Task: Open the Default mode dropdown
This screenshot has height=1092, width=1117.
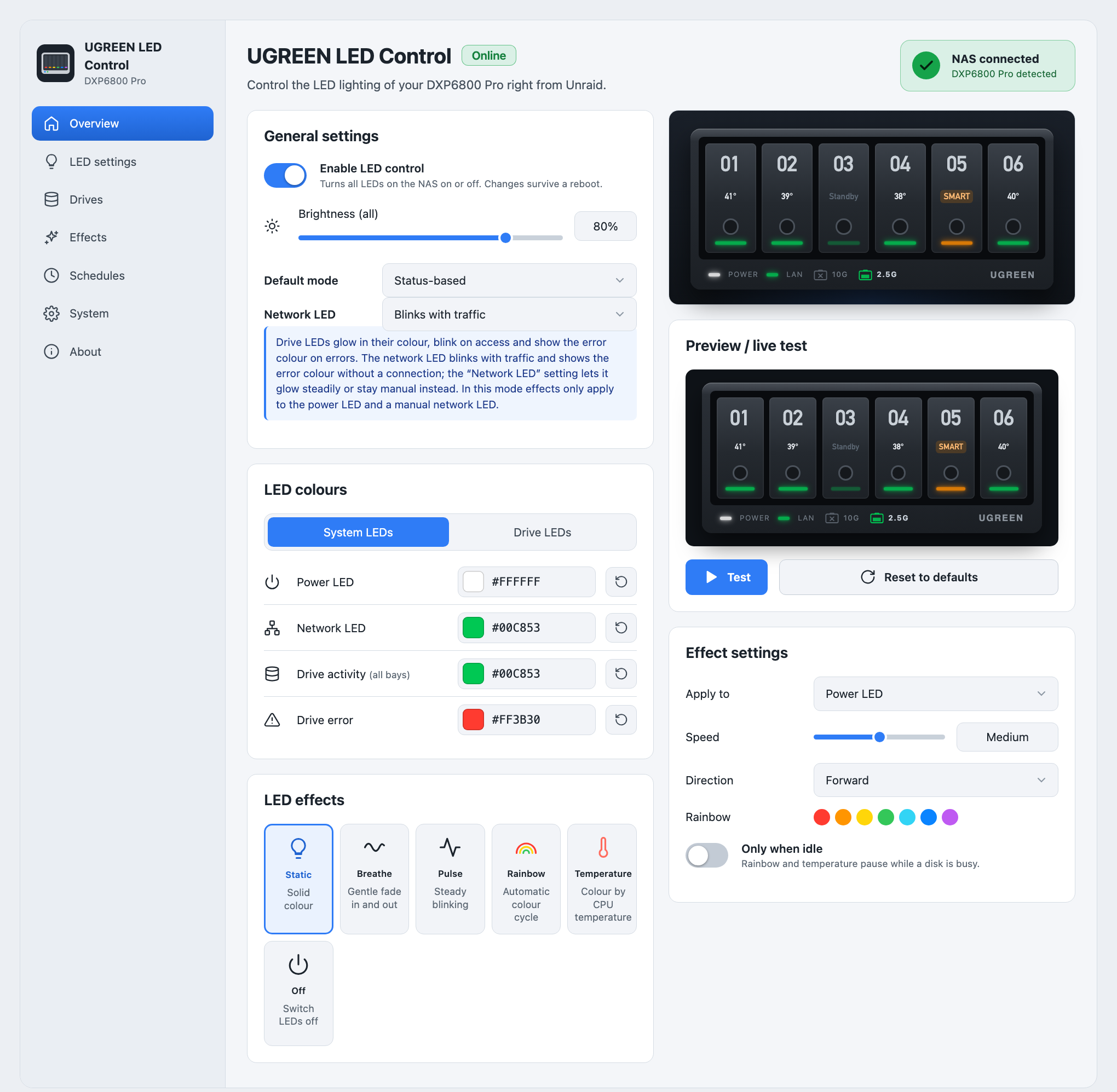Action: pos(509,280)
